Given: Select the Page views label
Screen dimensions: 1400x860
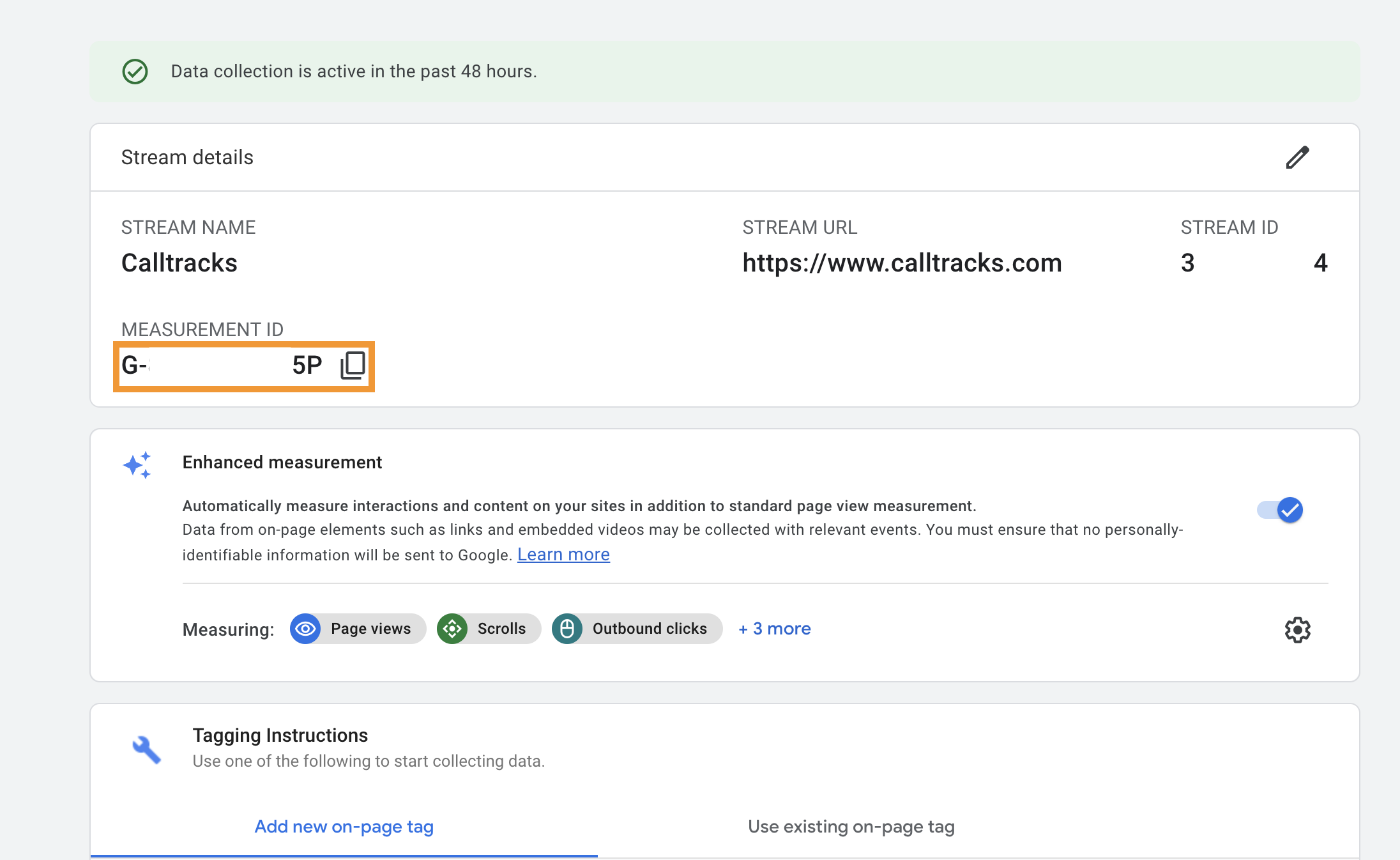Looking at the screenshot, I should pyautogui.click(x=370, y=629).
